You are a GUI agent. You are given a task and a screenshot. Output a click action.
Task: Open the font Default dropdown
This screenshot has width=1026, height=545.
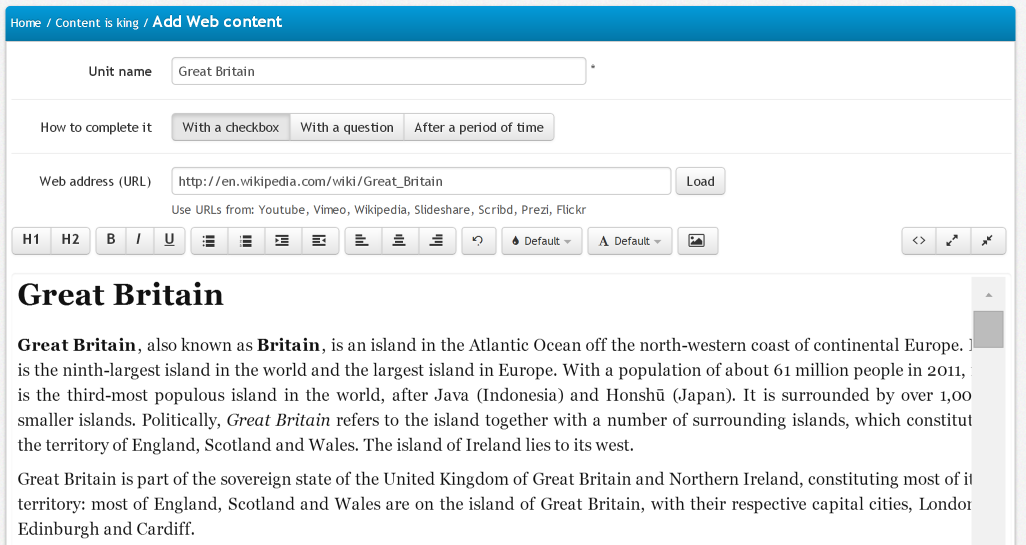coord(629,241)
